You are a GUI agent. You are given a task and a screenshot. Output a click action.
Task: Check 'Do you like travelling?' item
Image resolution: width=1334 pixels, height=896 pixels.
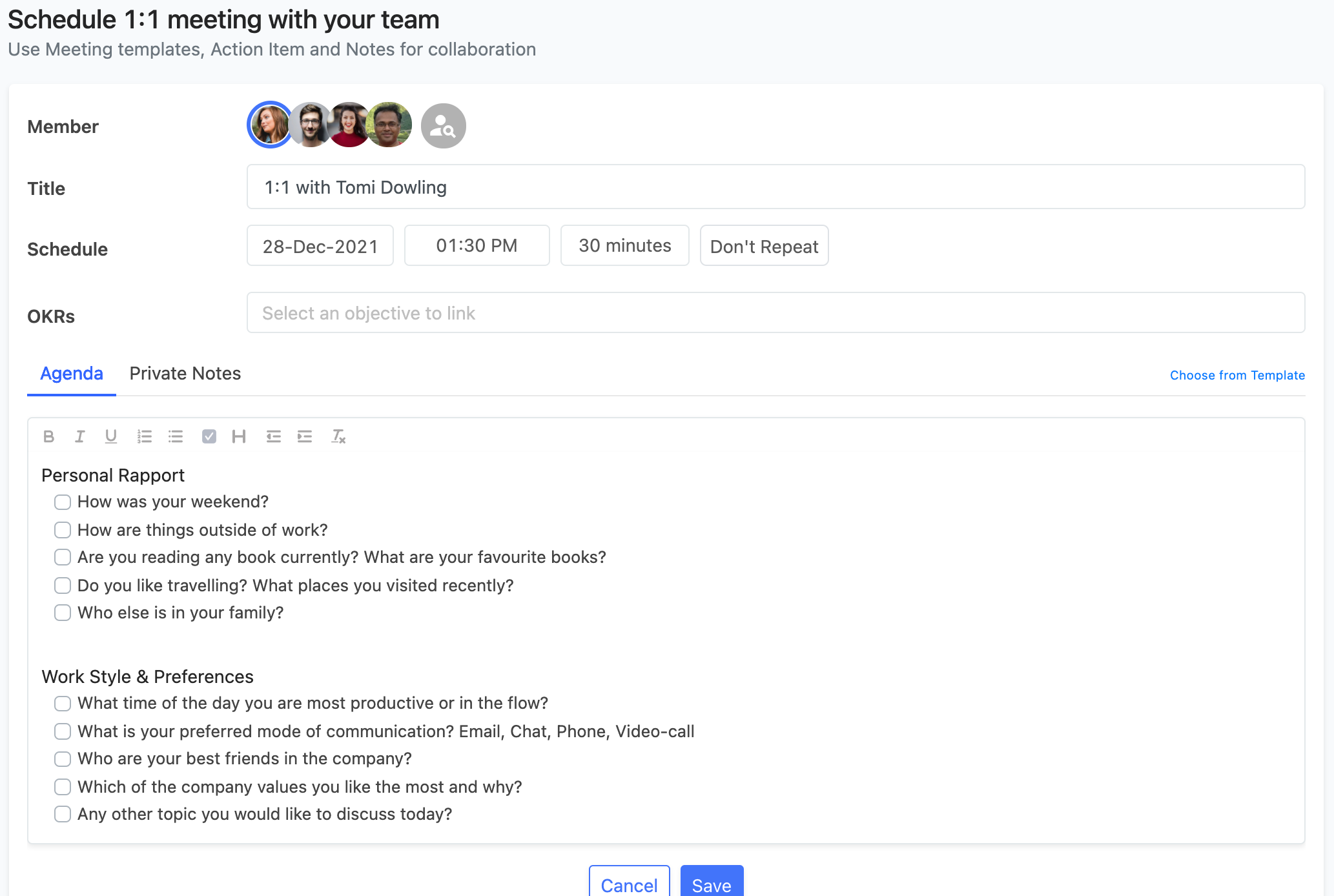(63, 585)
